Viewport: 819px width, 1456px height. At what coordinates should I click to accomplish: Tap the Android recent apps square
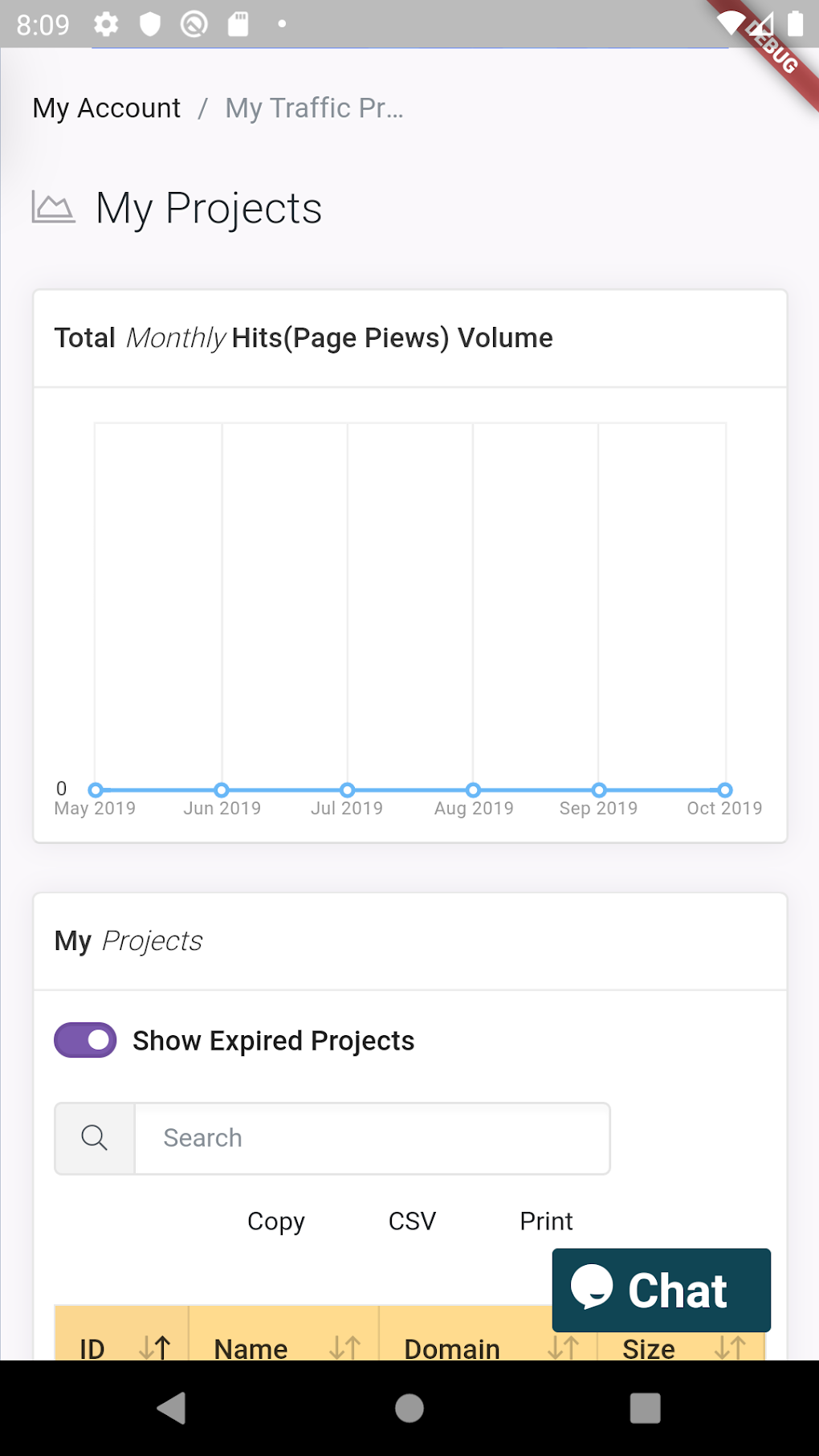click(645, 1407)
